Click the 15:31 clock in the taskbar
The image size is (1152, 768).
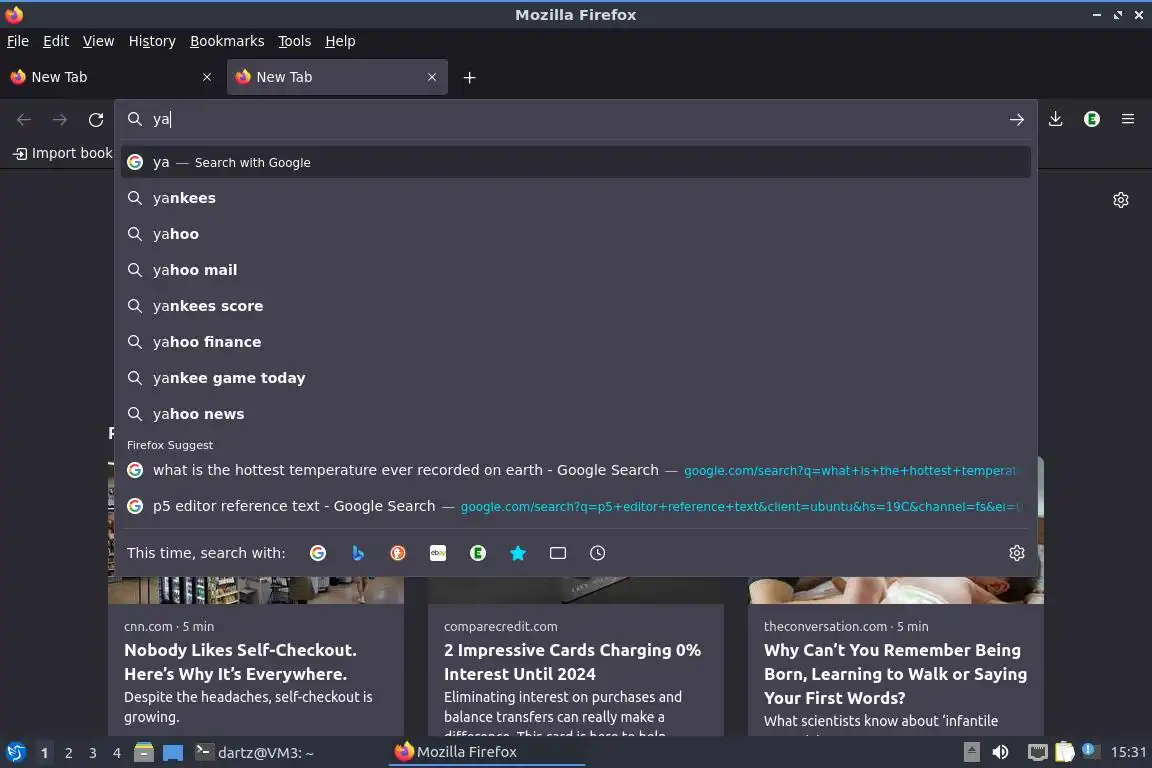pyautogui.click(x=1128, y=752)
